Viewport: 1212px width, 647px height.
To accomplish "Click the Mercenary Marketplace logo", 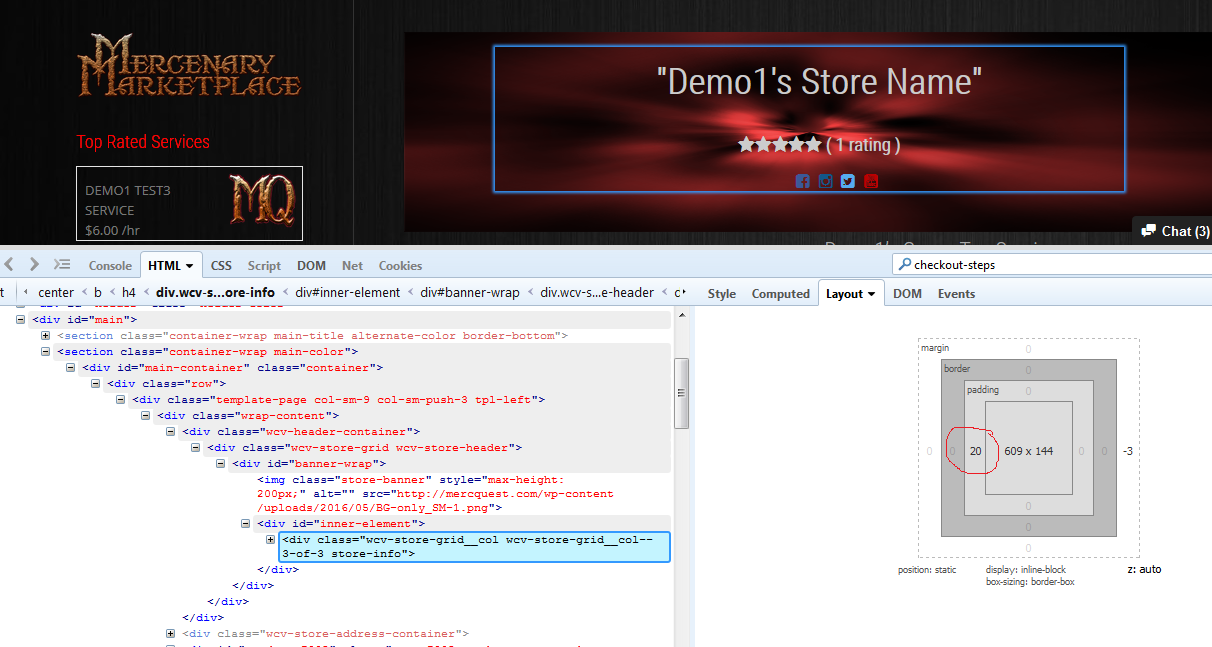I will (x=189, y=65).
